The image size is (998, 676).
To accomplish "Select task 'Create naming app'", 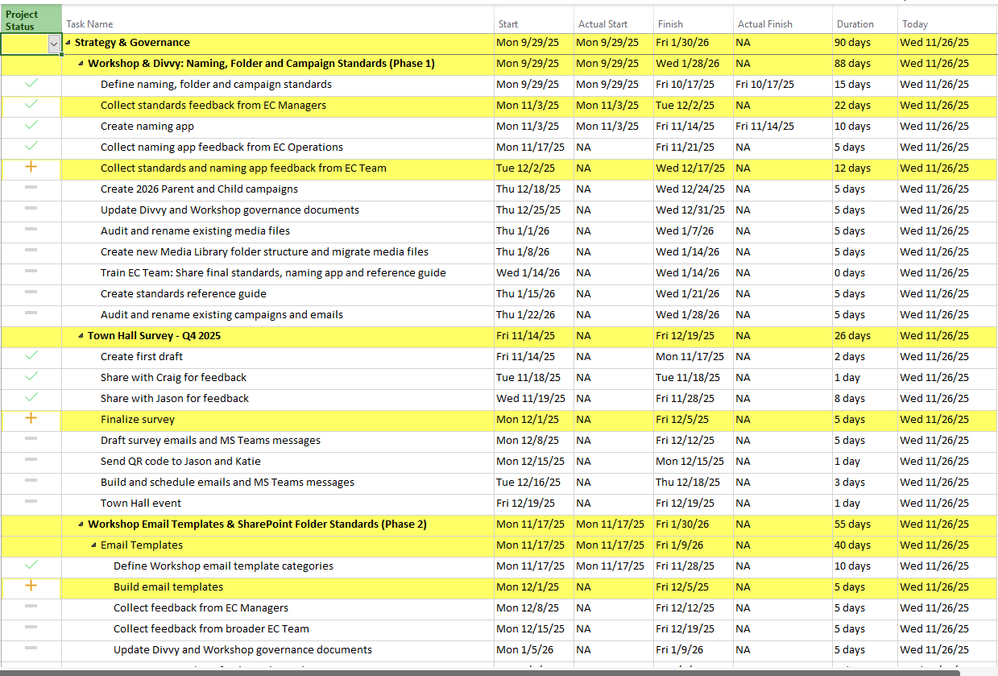I will click(147, 127).
